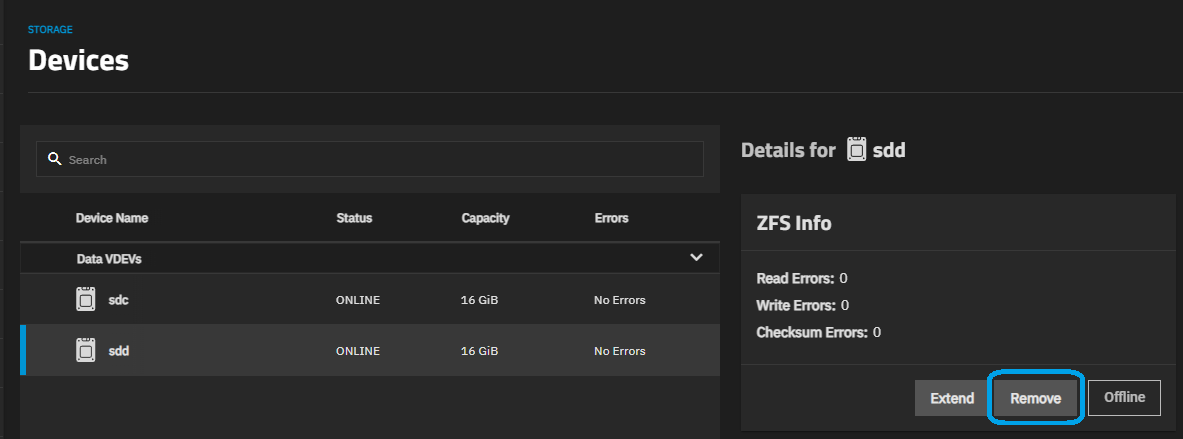Click the ZFS Info card heading
This screenshot has height=439, width=1183.
(x=794, y=223)
